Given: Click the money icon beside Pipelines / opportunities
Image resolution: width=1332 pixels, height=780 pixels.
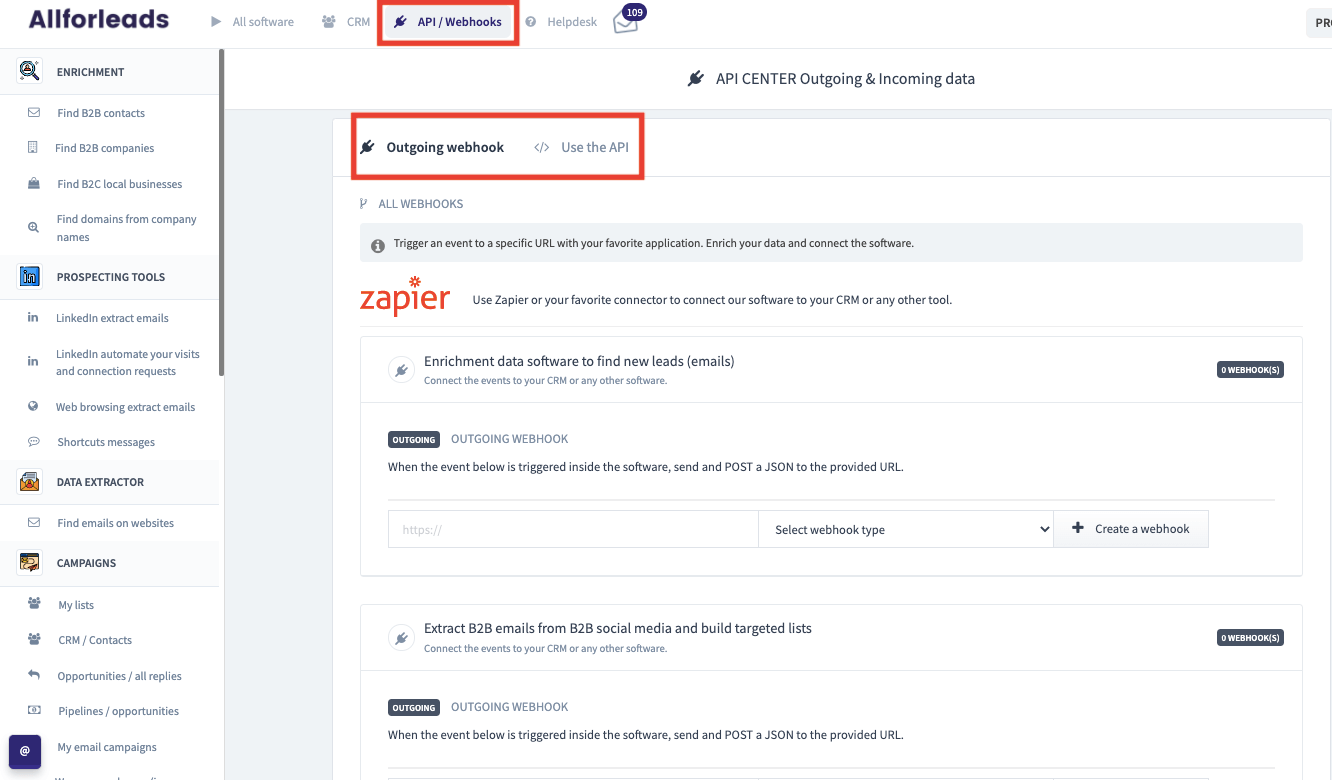Looking at the screenshot, I should click(x=35, y=711).
